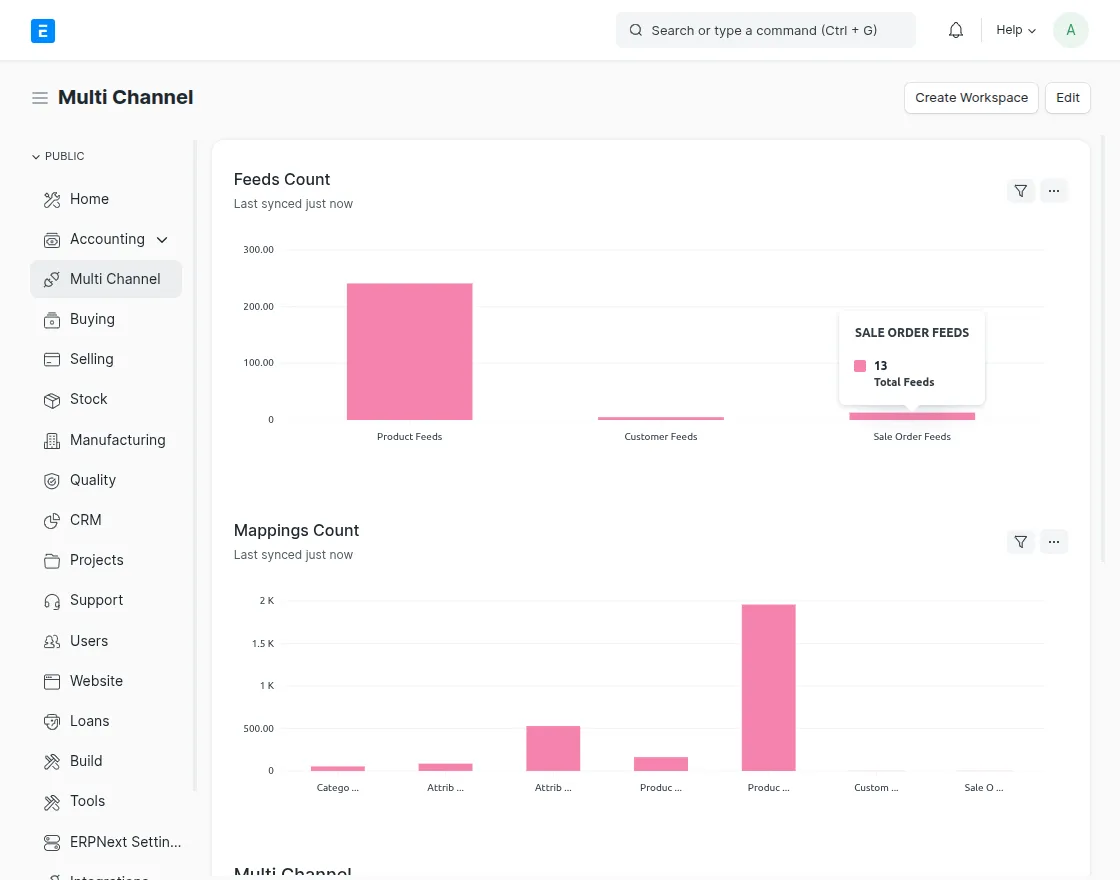Image resolution: width=1120 pixels, height=880 pixels.
Task: Click the Manufacturing sidebar icon
Action: coord(52,441)
